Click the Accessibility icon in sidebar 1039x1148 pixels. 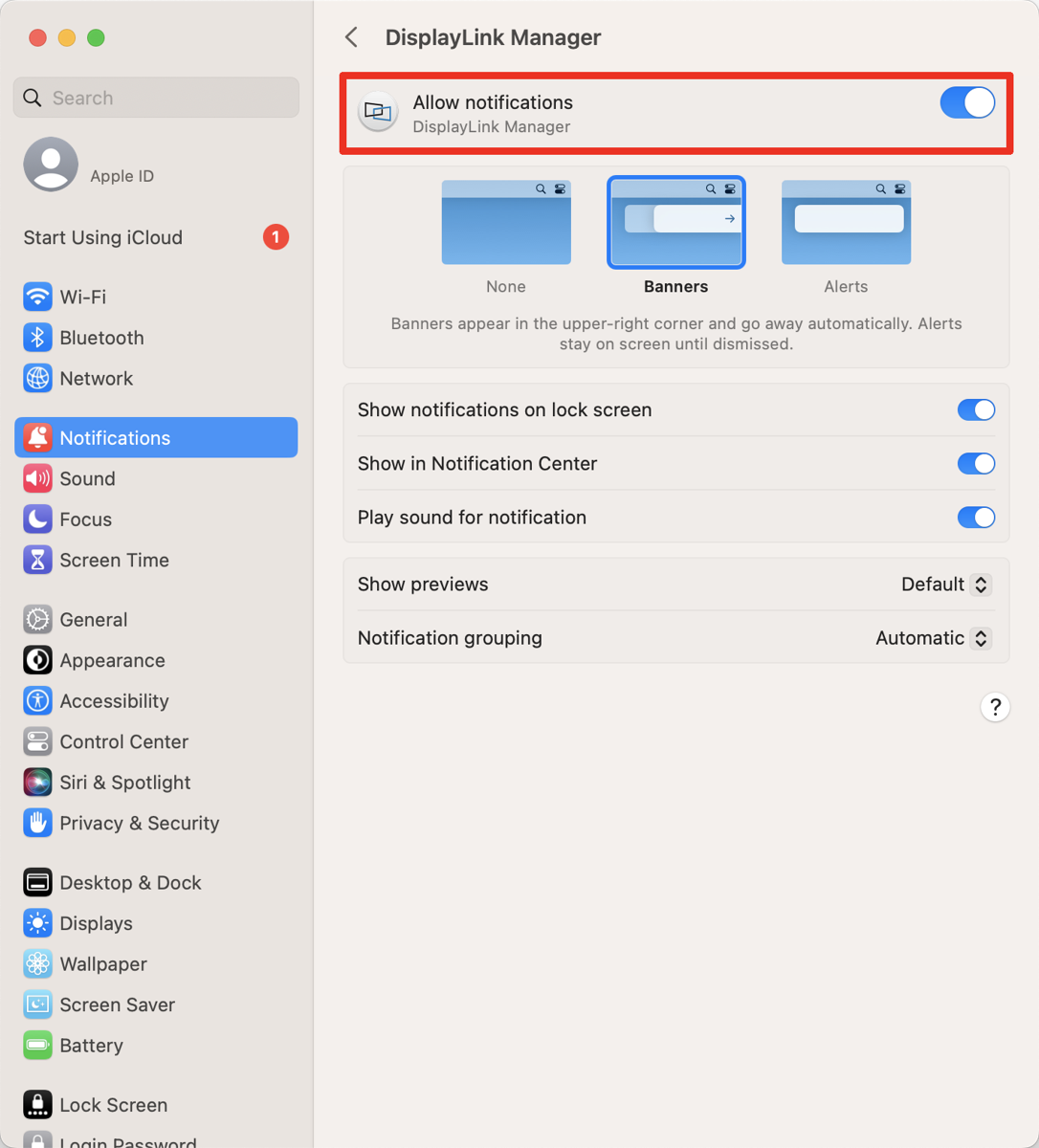click(x=37, y=701)
